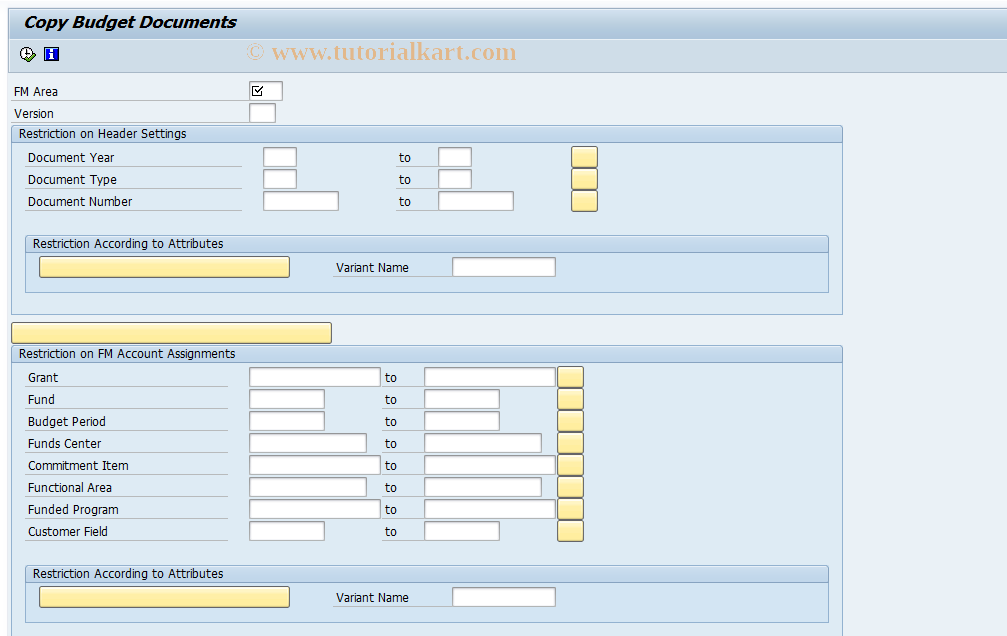Click Budget Period to field
Image resolution: width=1007 pixels, height=636 pixels.
pos(462,421)
